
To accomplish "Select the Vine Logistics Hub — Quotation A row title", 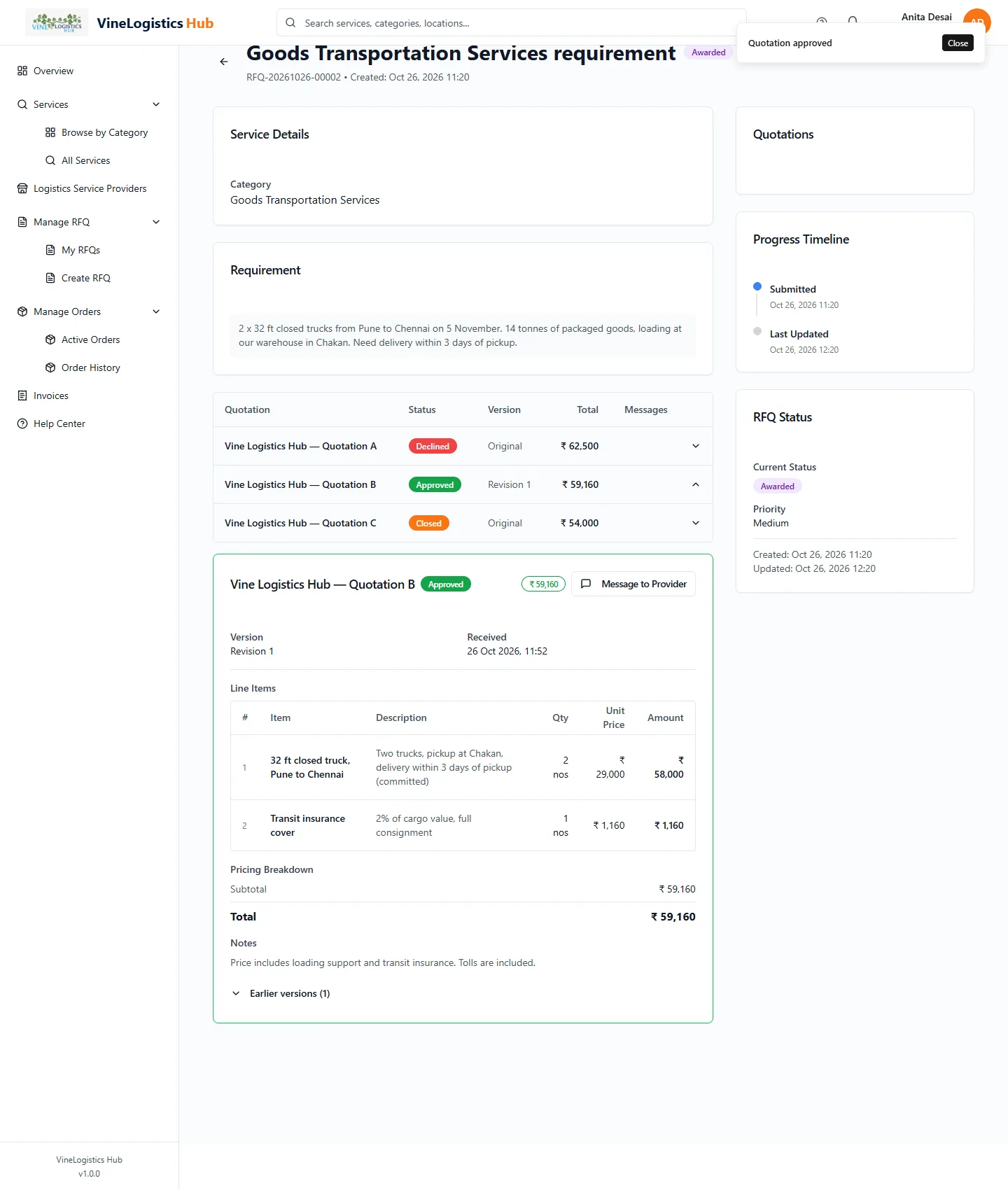I will coord(300,446).
